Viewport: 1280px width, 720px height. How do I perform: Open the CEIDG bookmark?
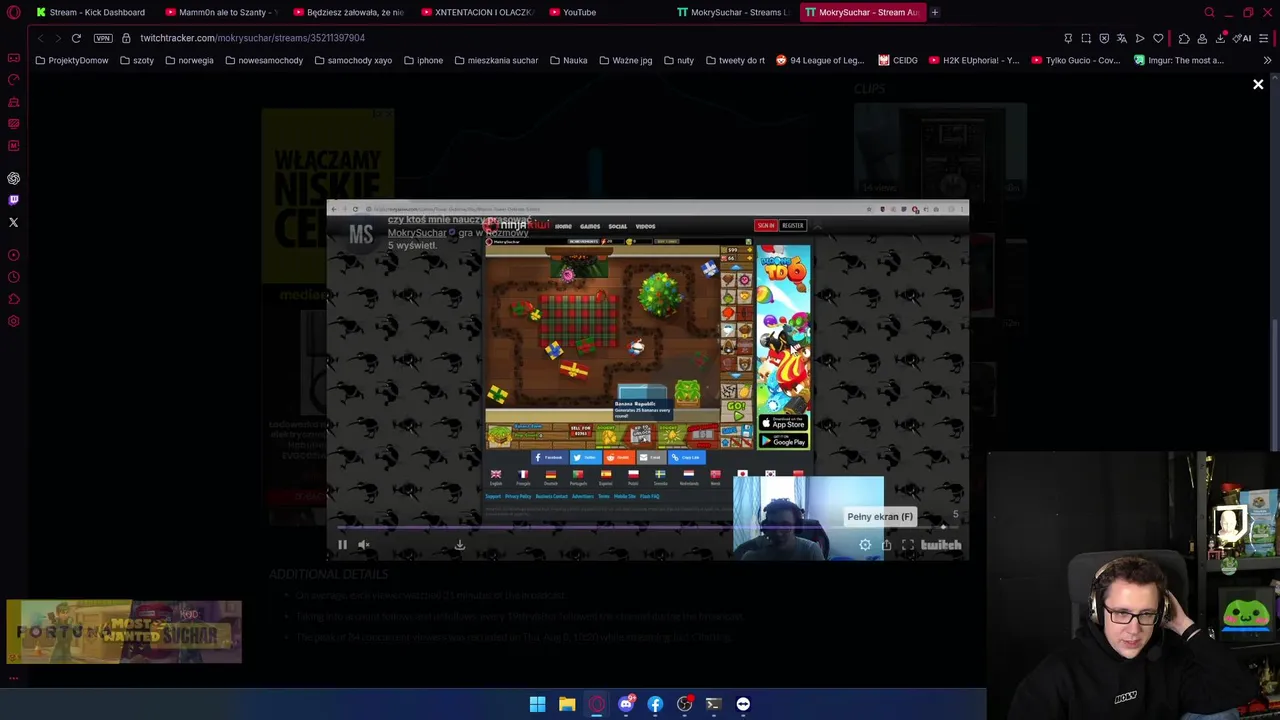(898, 60)
